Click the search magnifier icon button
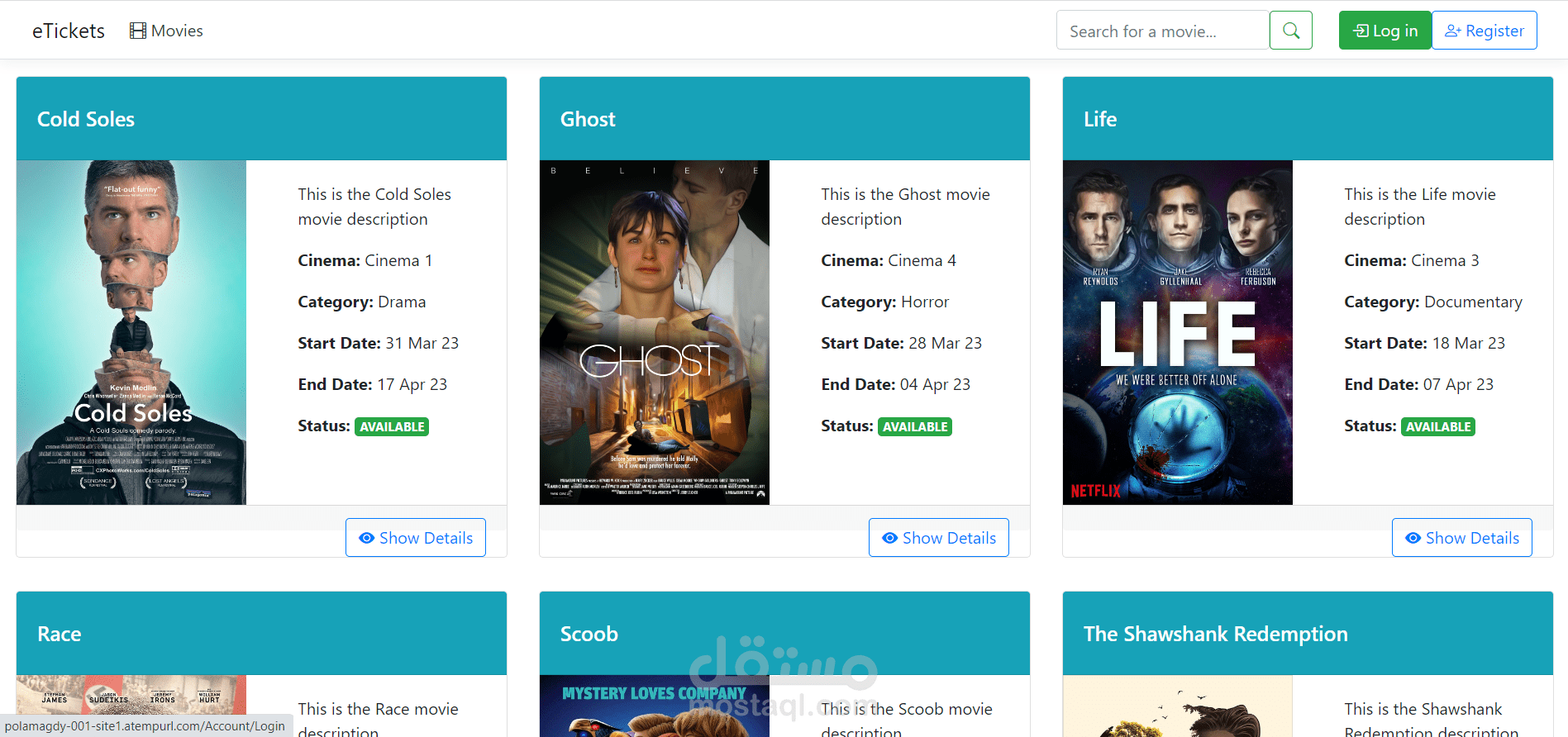 click(1290, 31)
